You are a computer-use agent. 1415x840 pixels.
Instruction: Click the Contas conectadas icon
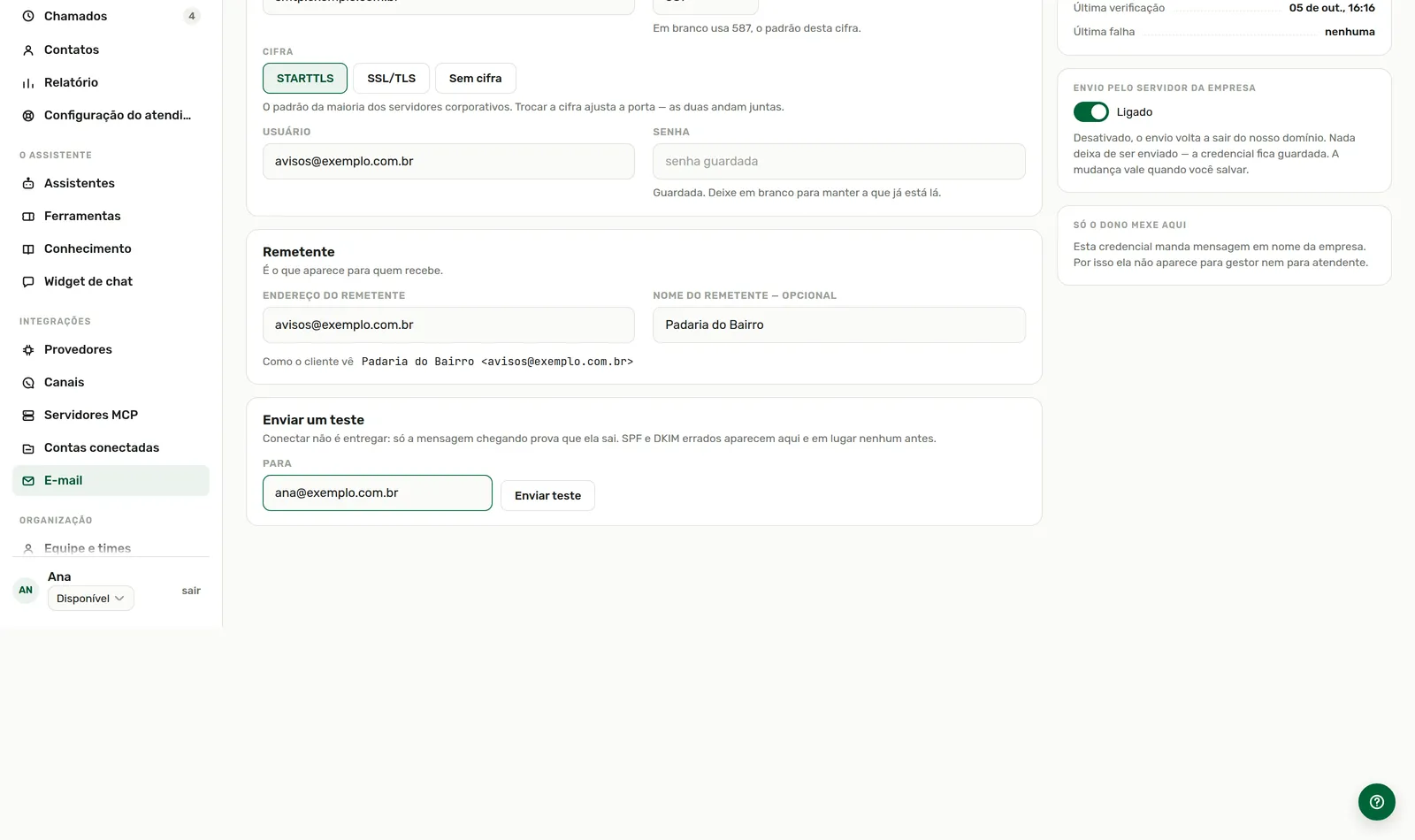pos(28,448)
